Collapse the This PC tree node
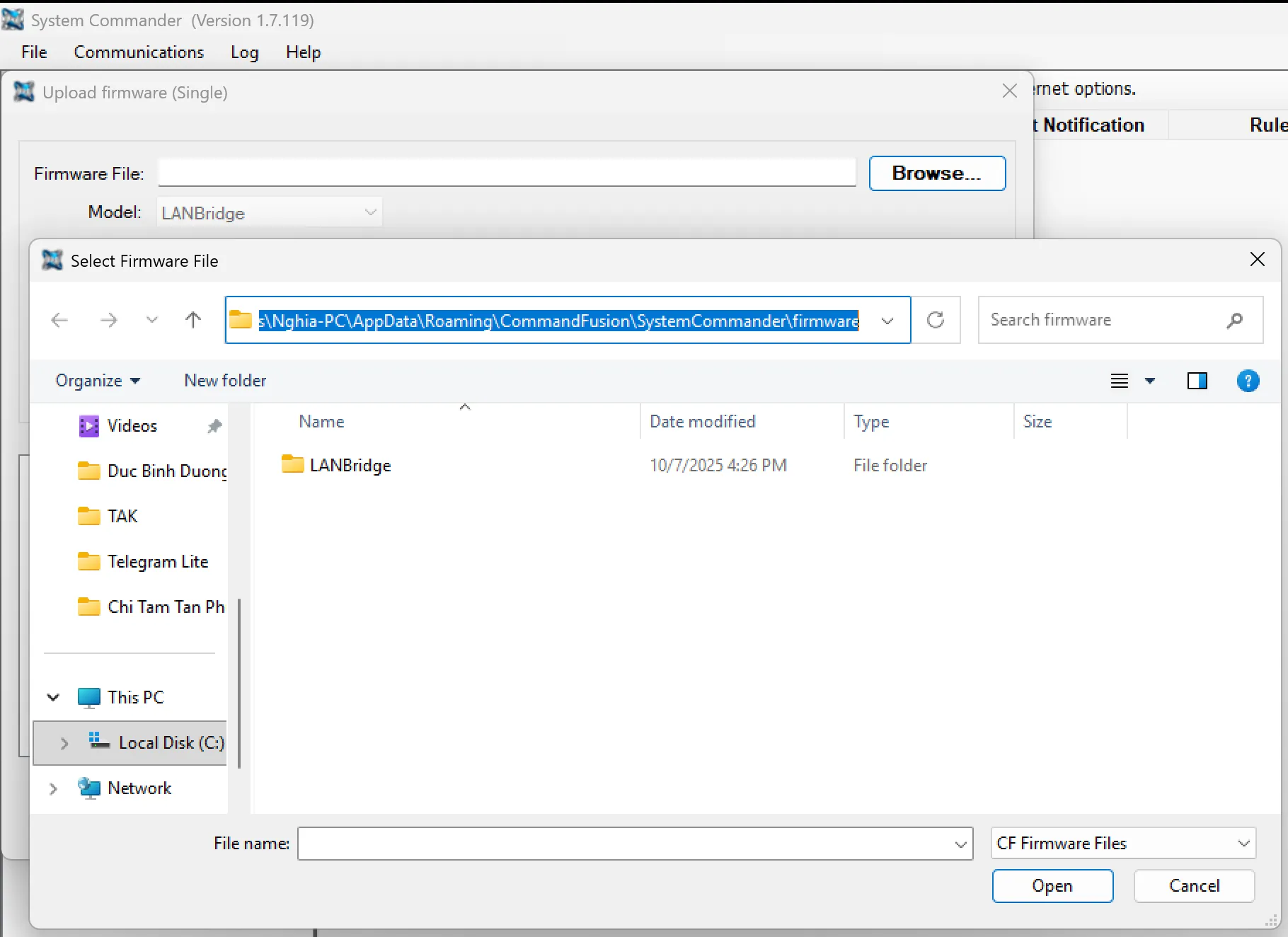Screen dimensions: 1288x937 coord(53,698)
